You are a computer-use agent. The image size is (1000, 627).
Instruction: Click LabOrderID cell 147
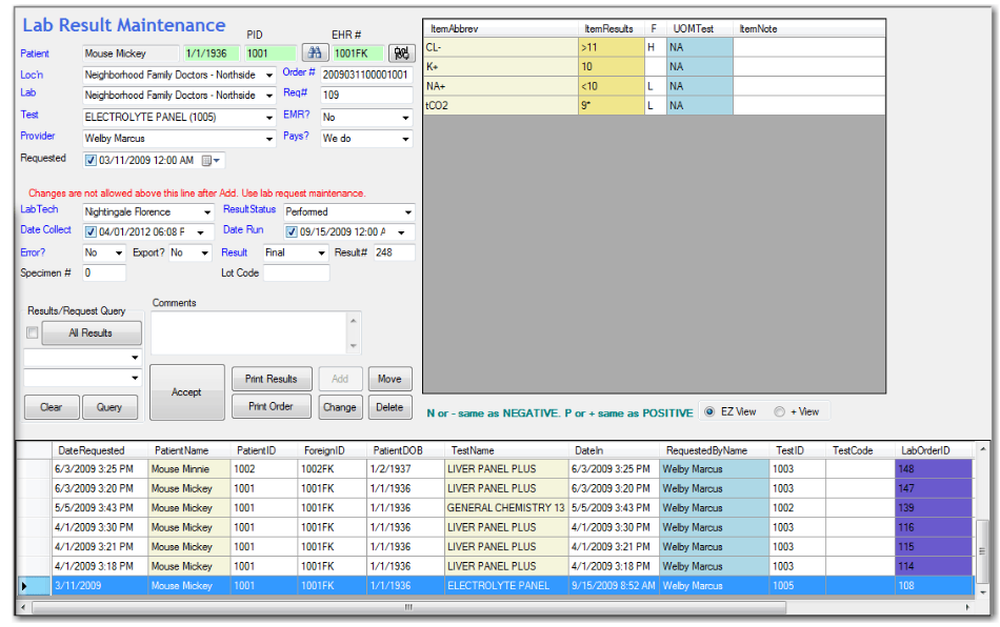[934, 489]
